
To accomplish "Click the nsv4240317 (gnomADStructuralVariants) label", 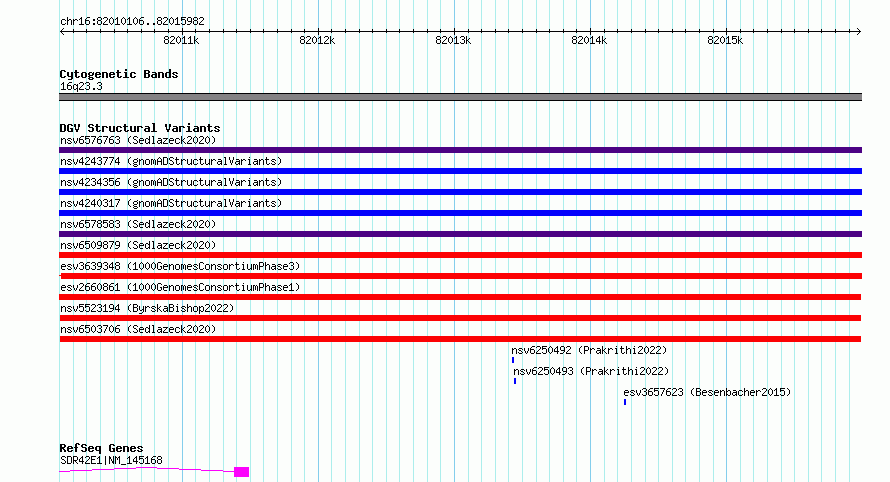I will [171, 203].
